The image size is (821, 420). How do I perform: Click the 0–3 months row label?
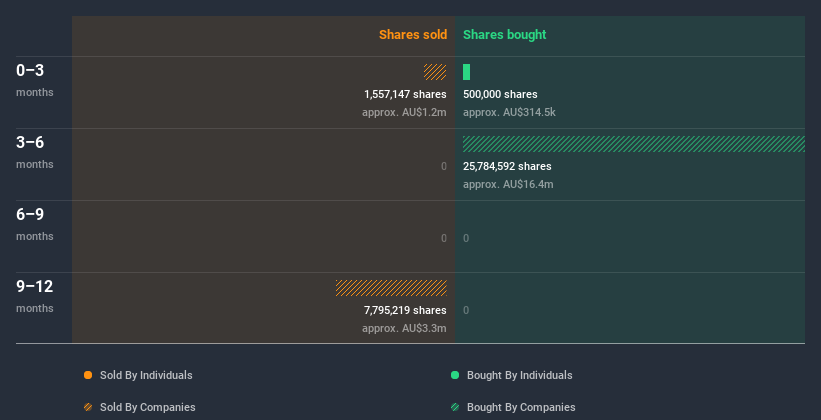pyautogui.click(x=35, y=80)
